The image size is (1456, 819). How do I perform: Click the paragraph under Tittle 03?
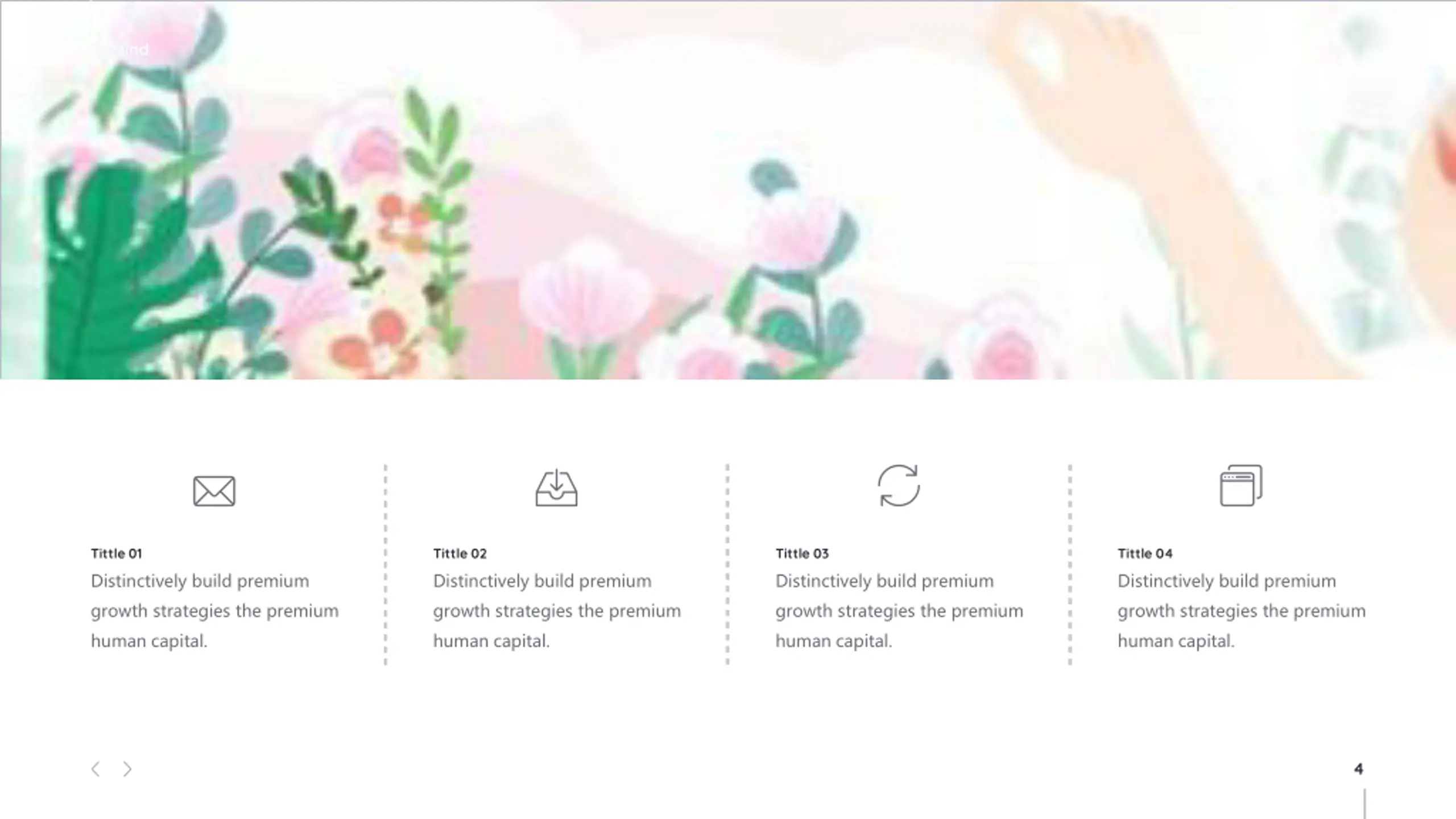tap(899, 611)
